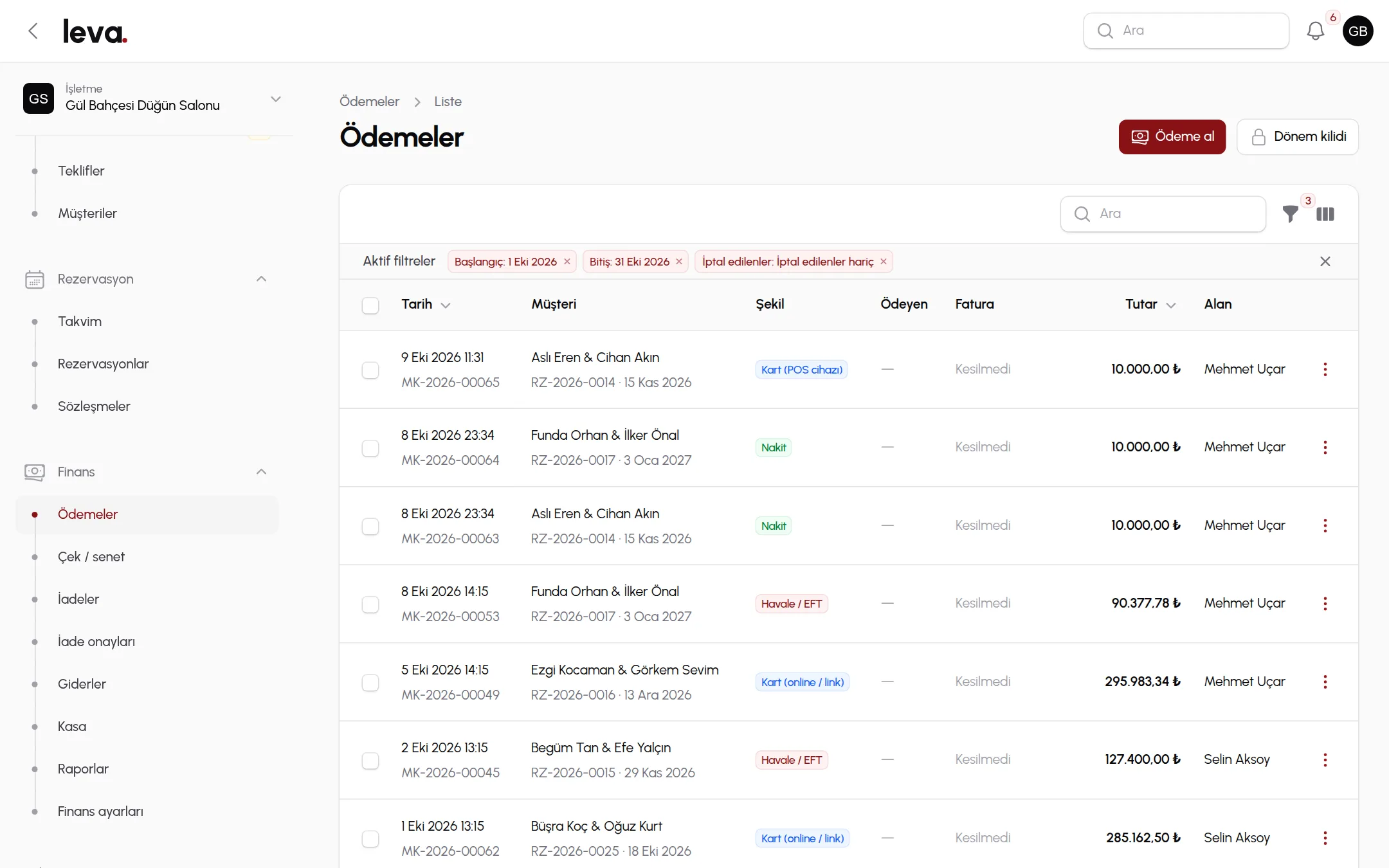The image size is (1389, 868).
Task: Clear all active filters with the X
Action: pyautogui.click(x=1325, y=262)
